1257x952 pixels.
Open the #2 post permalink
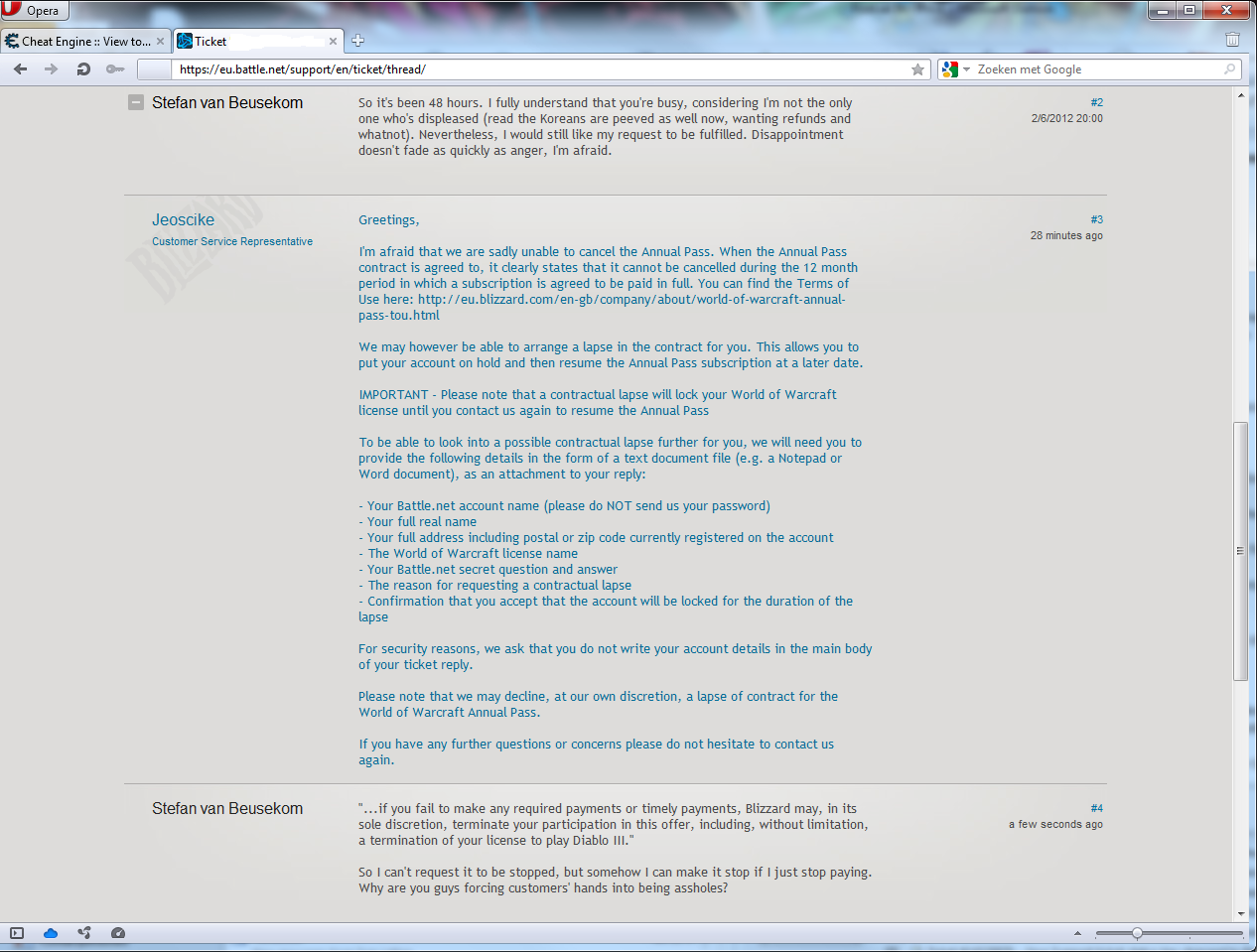click(1096, 102)
